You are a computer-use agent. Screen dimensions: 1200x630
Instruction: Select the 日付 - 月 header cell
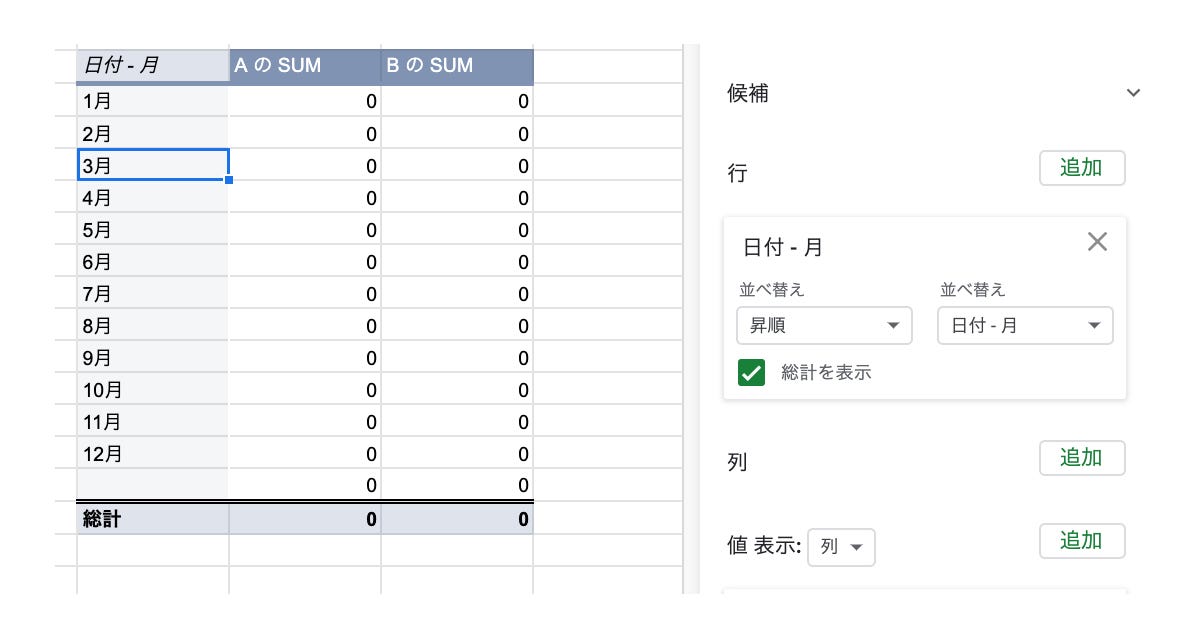152,67
